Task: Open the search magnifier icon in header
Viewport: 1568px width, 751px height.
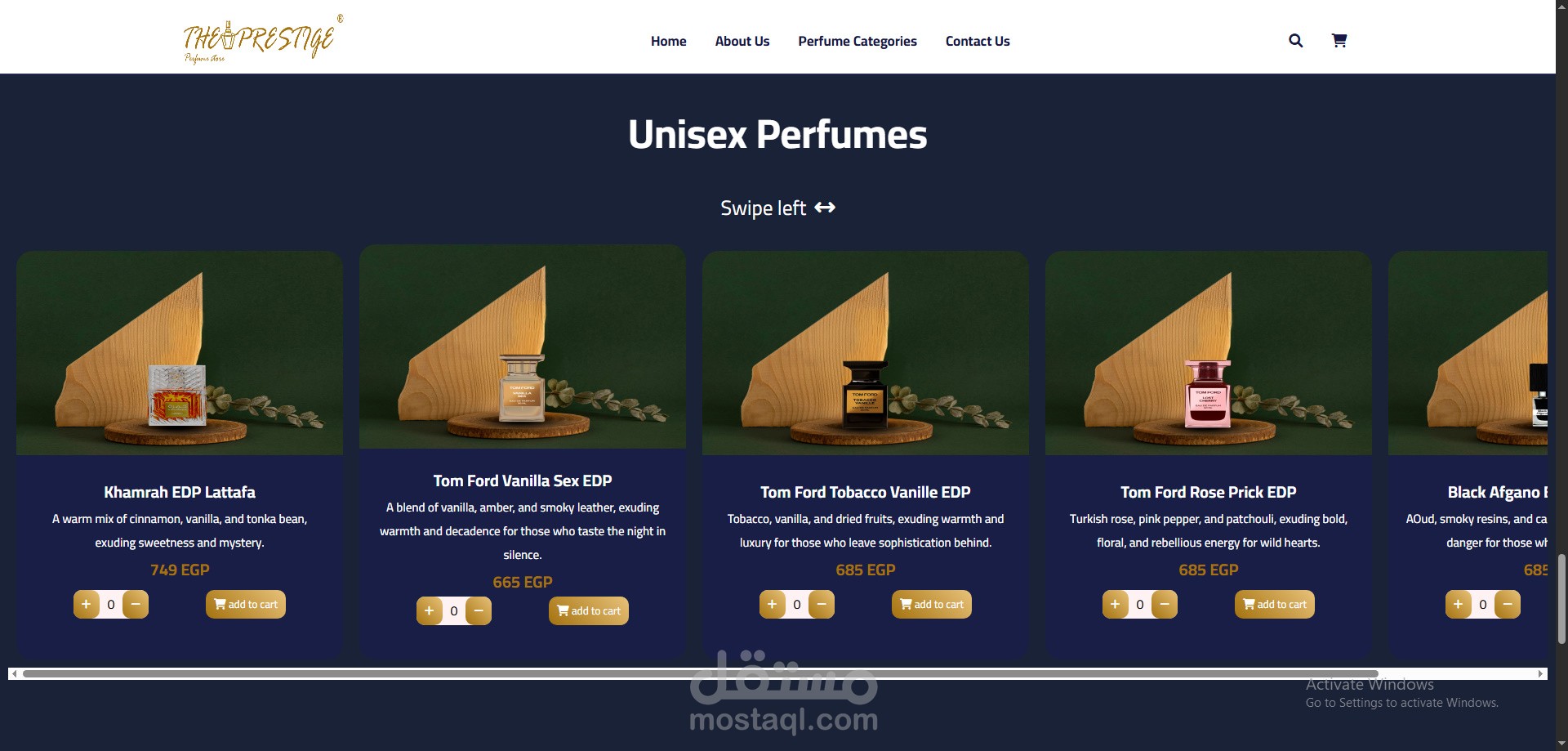Action: click(1295, 41)
